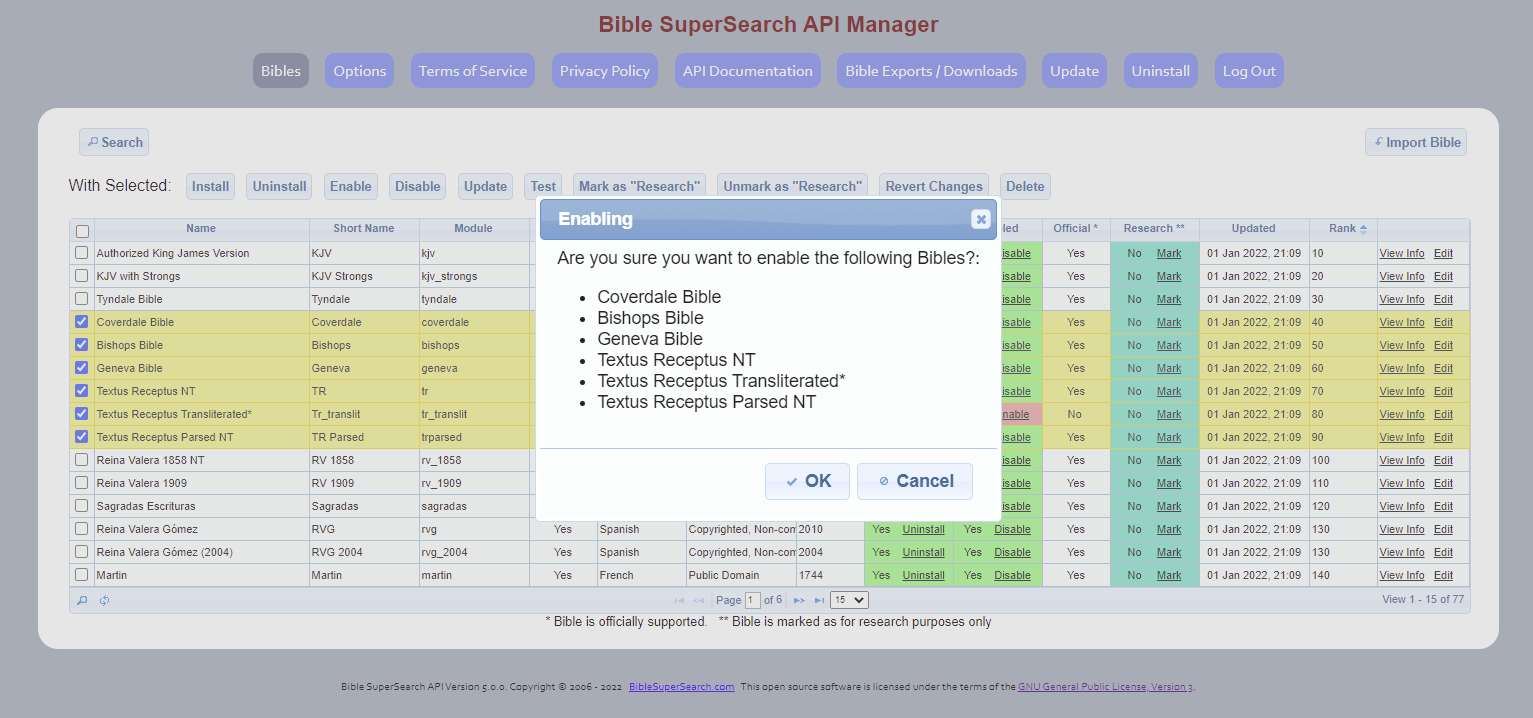This screenshot has height=718, width=1533.
Task: Check the Authorized King James Version row
Action: point(82,253)
